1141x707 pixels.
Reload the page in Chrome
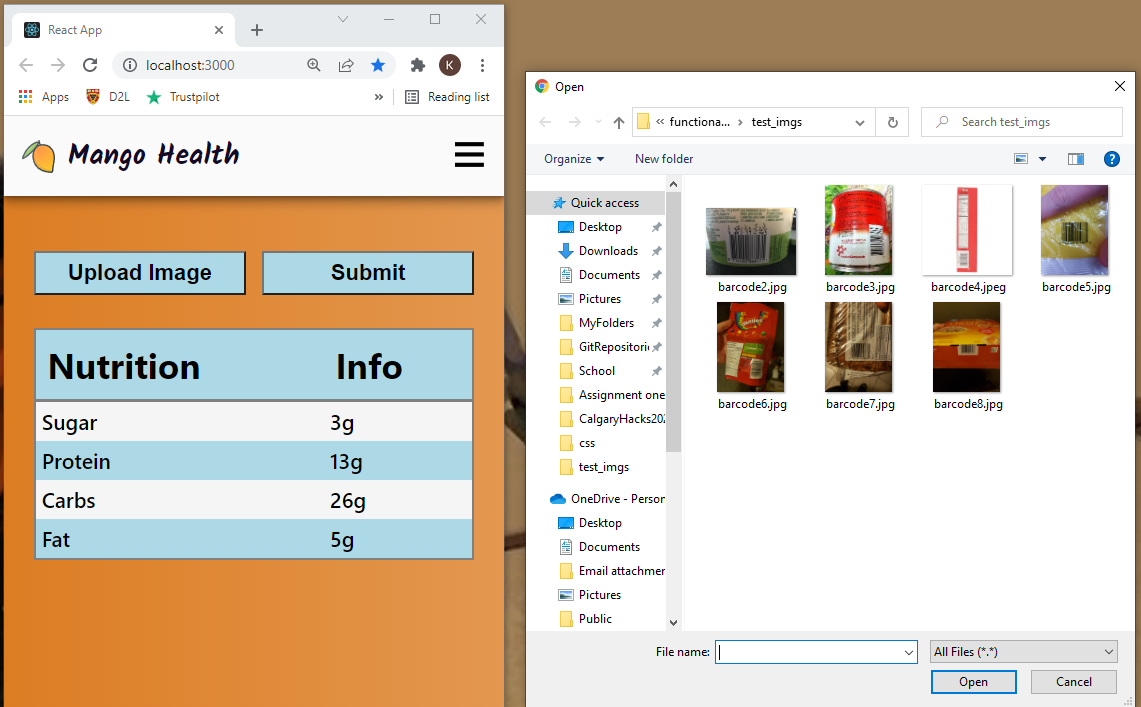coord(90,65)
